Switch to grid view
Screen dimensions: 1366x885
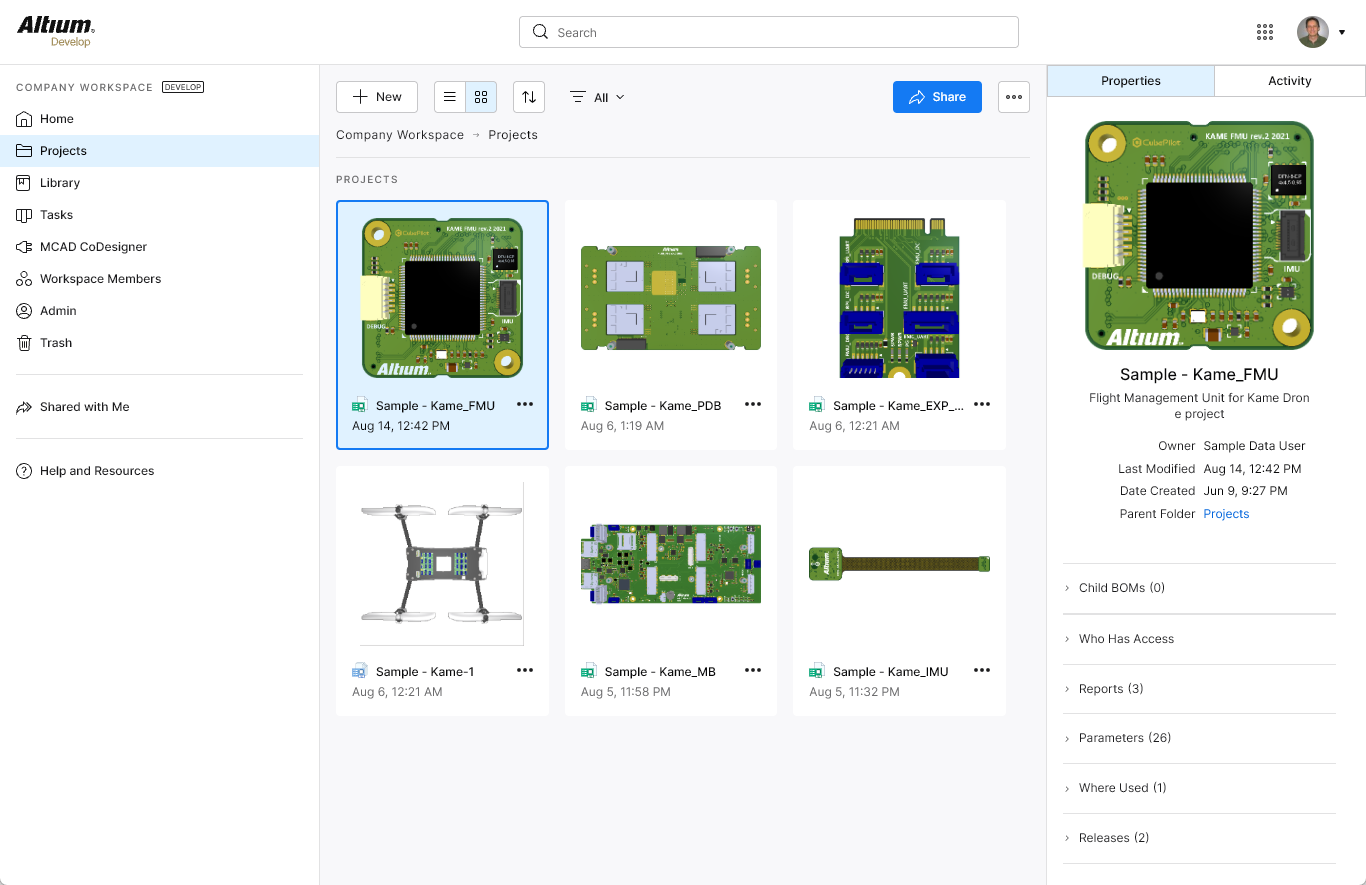click(x=481, y=97)
